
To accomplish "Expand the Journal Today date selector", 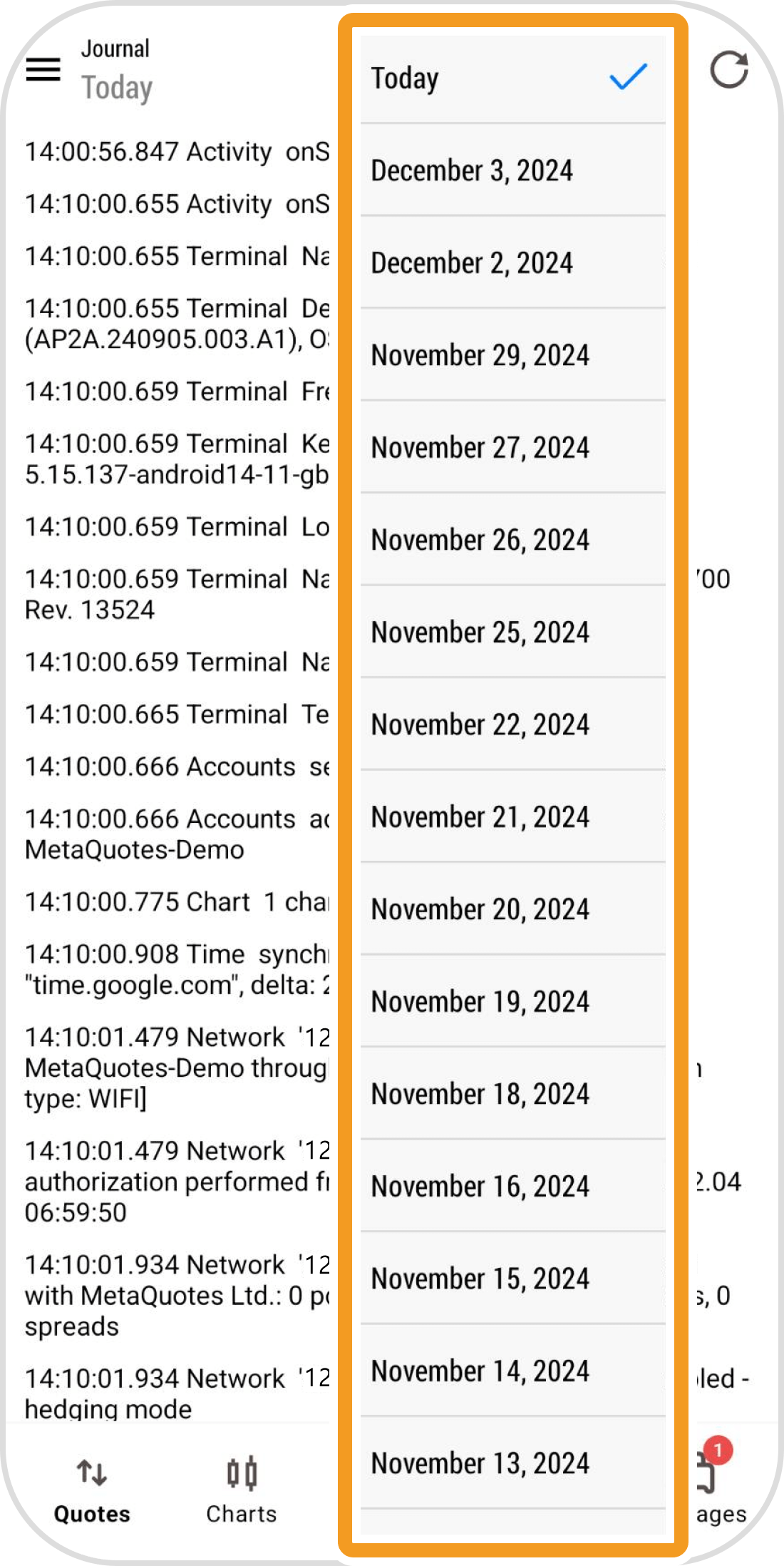I will pos(117,88).
